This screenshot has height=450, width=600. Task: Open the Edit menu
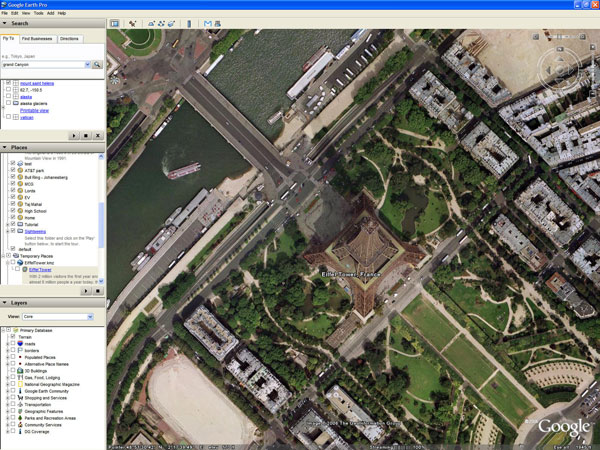coord(15,13)
